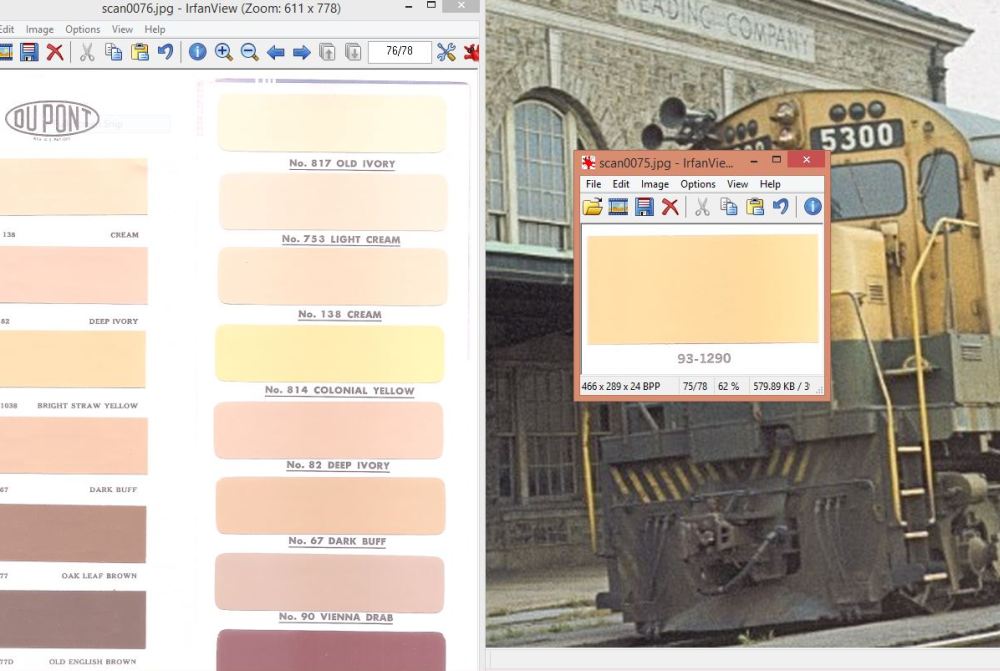Click next page icon in scan0076 toolbar
Viewport: 1000px width, 671px height.
353,52
